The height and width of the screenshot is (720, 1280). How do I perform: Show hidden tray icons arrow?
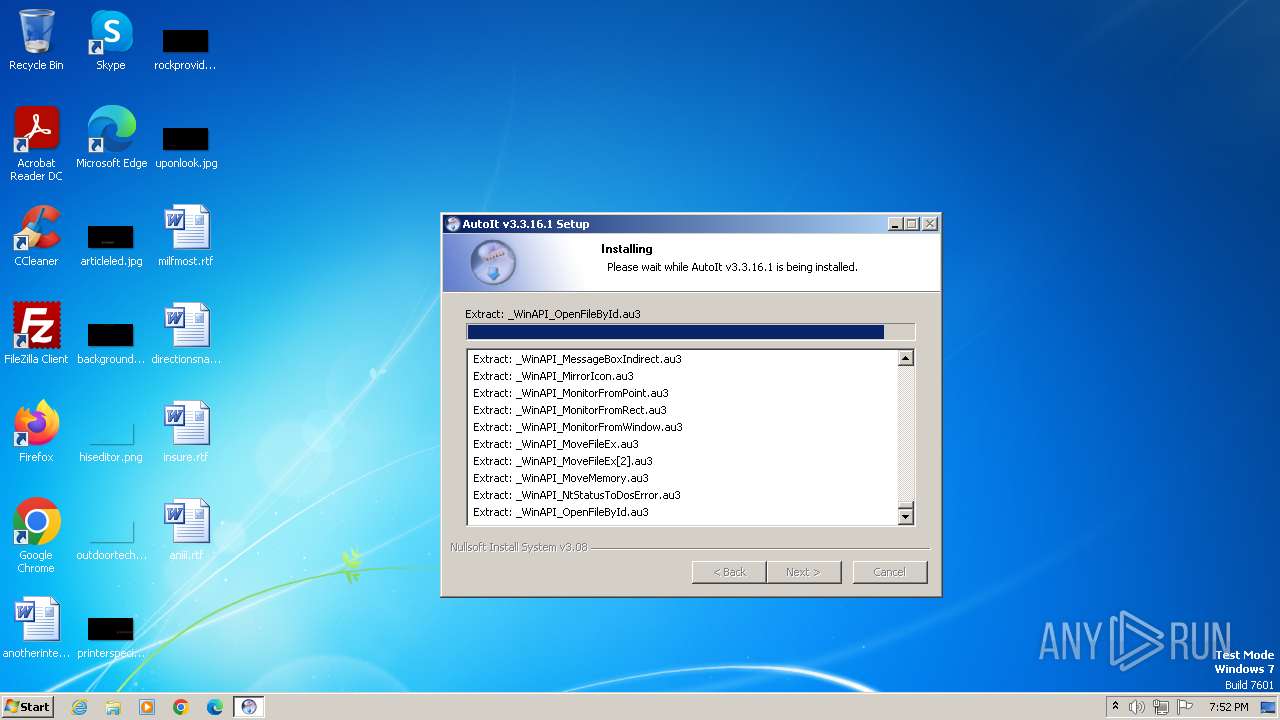coord(1115,706)
